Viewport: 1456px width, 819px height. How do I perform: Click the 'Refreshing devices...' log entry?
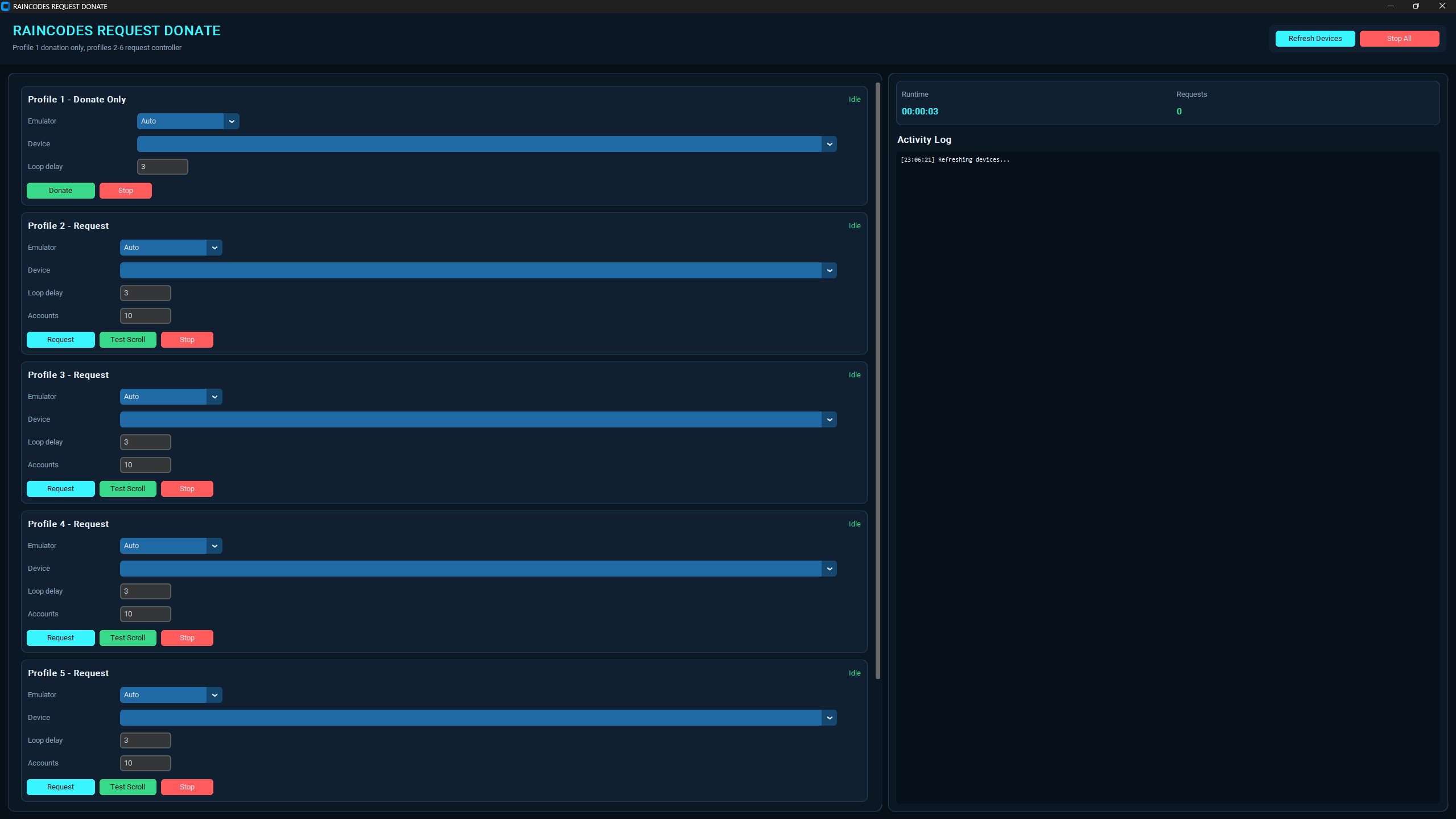tap(955, 160)
